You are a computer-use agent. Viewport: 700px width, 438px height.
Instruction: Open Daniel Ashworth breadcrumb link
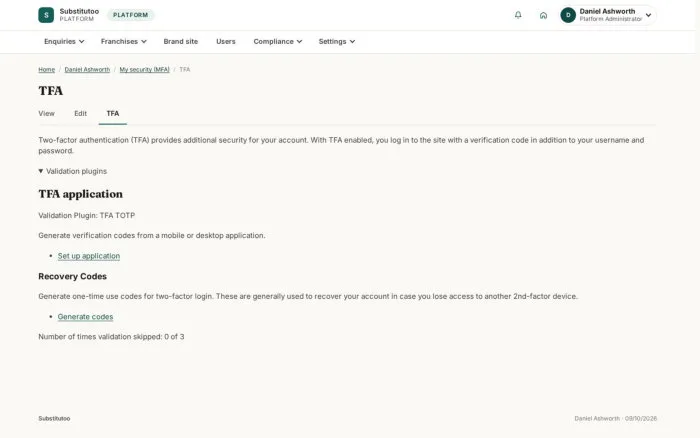[x=87, y=70]
